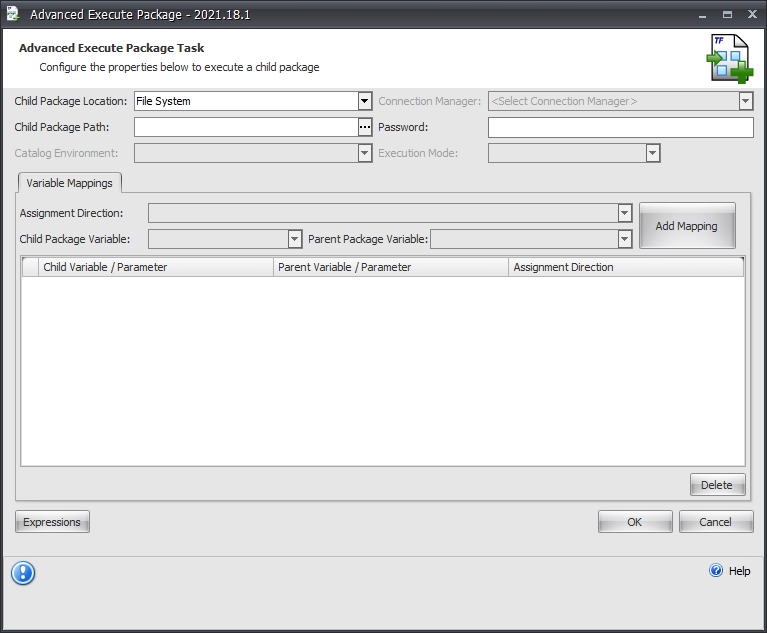Switch to the Variable Mappings tab
Screen dimensions: 767x633
(x=69, y=183)
